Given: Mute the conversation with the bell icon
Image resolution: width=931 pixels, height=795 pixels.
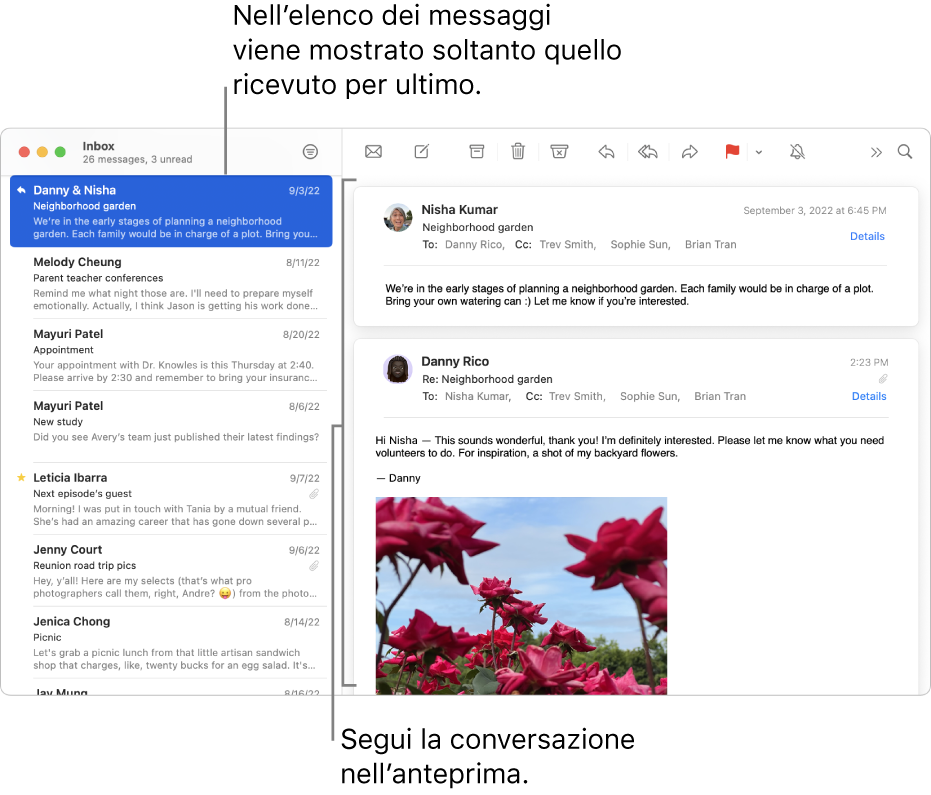Looking at the screenshot, I should (797, 152).
